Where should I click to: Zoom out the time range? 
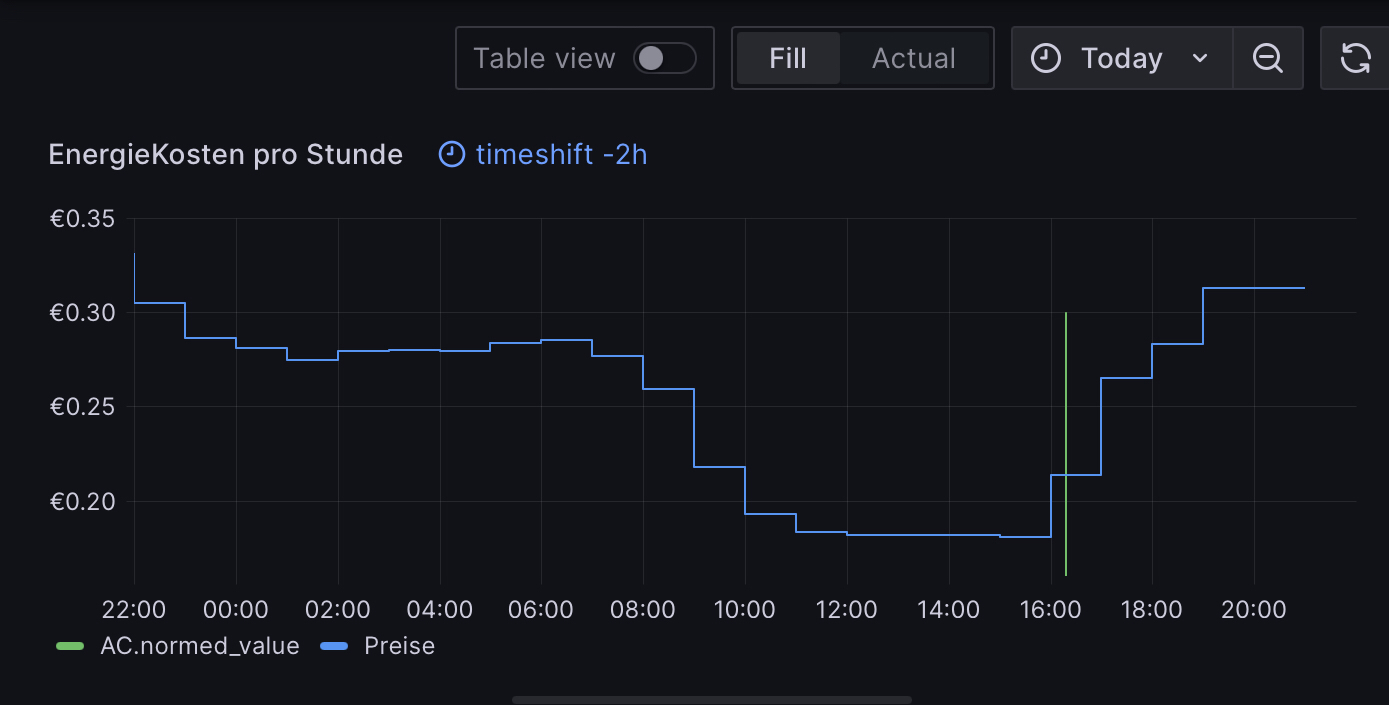(1267, 58)
